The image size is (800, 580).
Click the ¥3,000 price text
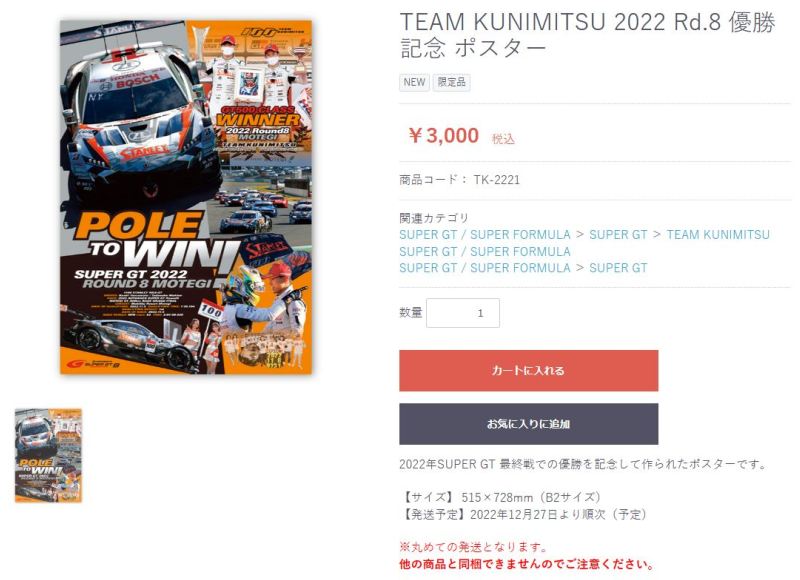coord(443,136)
